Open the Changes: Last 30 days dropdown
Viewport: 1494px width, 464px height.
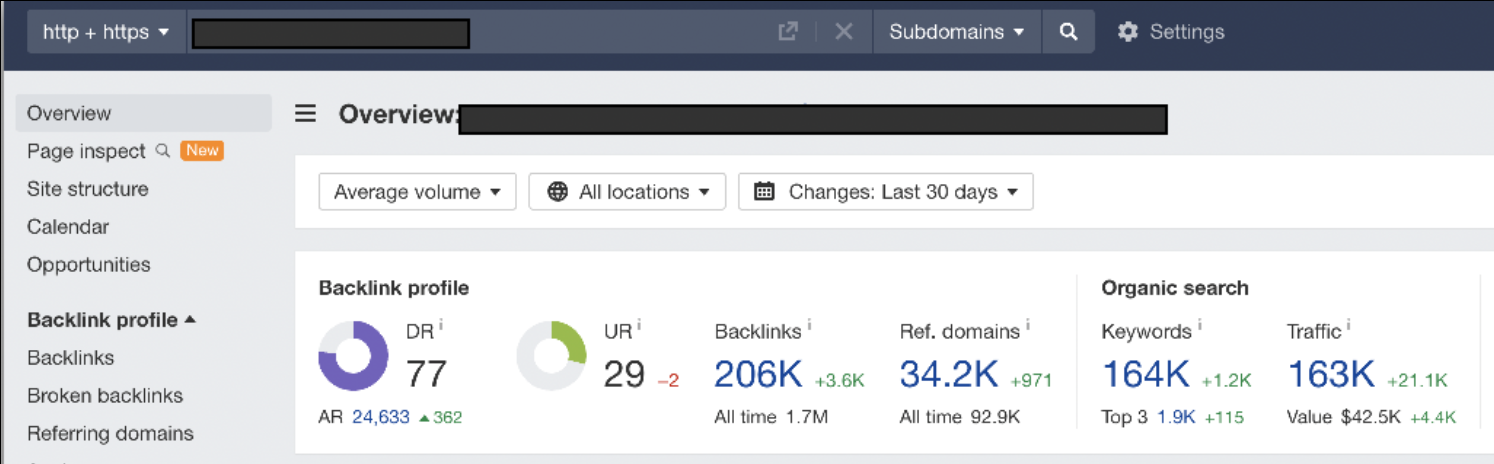coord(885,192)
